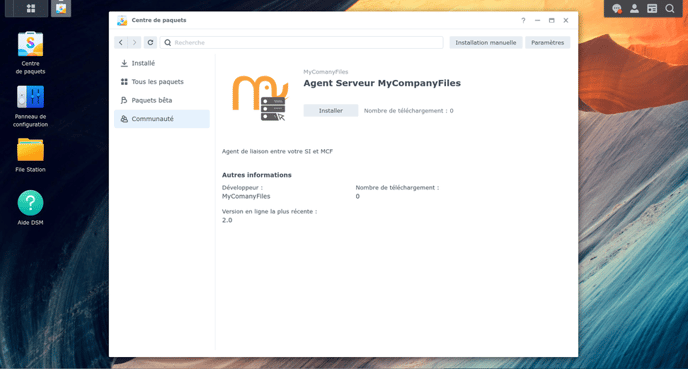688x369 pixels.
Task: Click 'Version en ligne la plus récente' label
Action: pos(269,211)
